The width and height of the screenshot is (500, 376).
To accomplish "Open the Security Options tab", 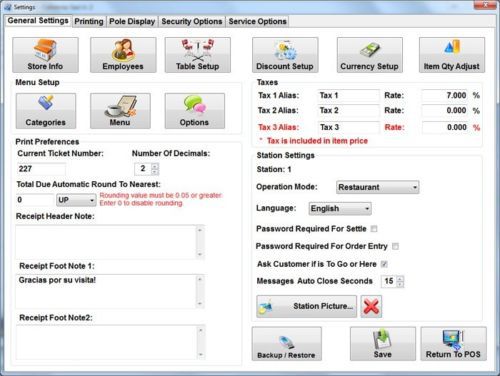I will (192, 21).
